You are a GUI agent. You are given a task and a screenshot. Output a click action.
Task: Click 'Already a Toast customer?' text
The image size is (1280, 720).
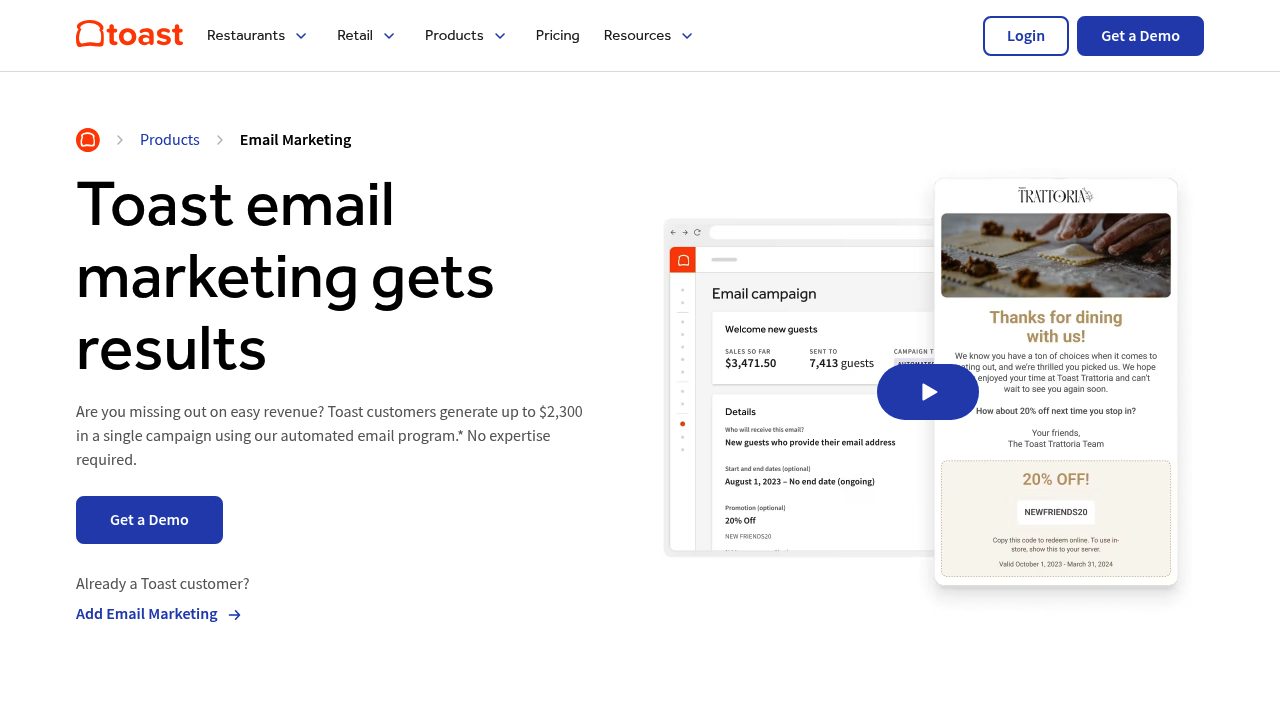tap(163, 584)
